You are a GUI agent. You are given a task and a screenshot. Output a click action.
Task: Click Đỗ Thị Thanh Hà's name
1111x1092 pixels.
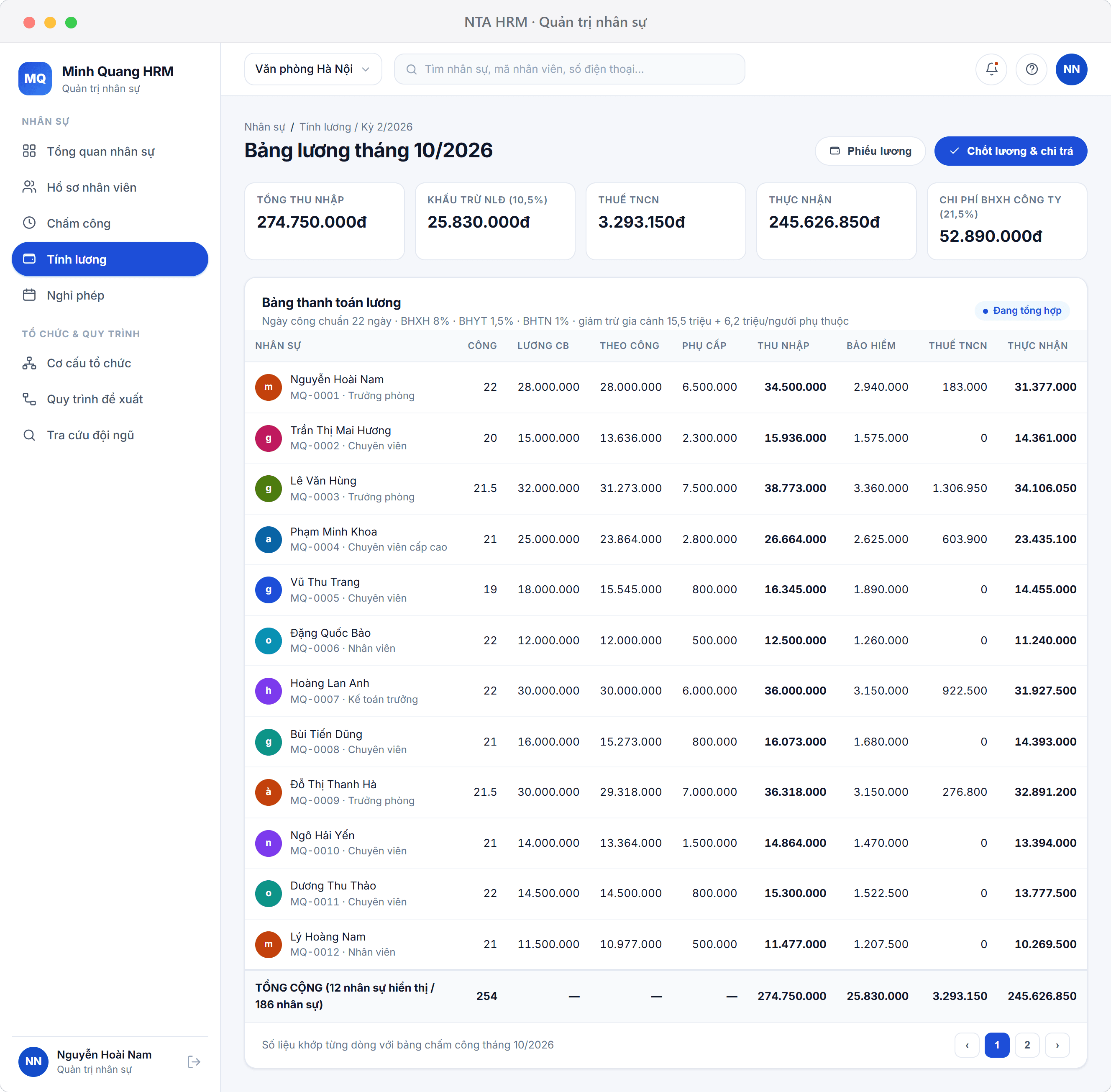(x=333, y=784)
